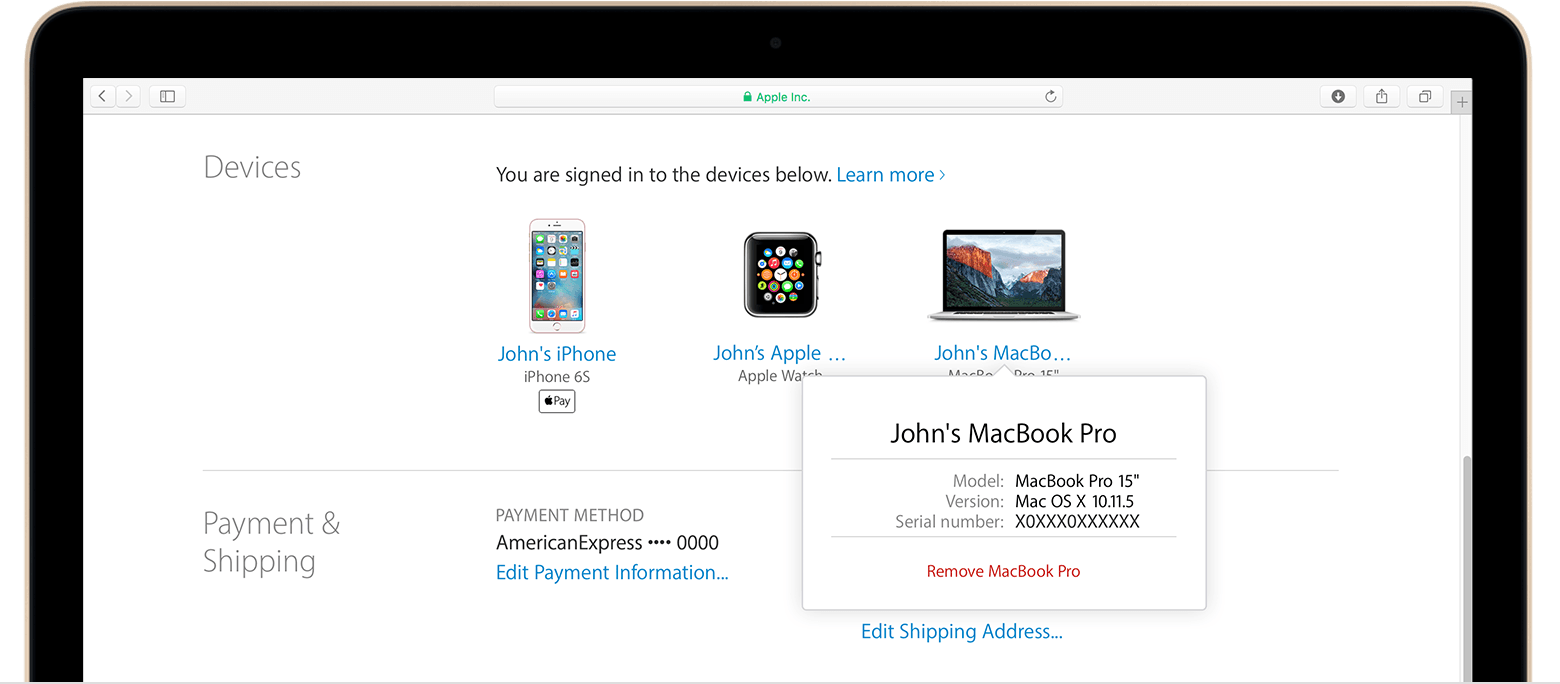Viewport: 1560px width, 684px height.
Task: Click the Share icon in toolbar
Action: [x=1381, y=96]
